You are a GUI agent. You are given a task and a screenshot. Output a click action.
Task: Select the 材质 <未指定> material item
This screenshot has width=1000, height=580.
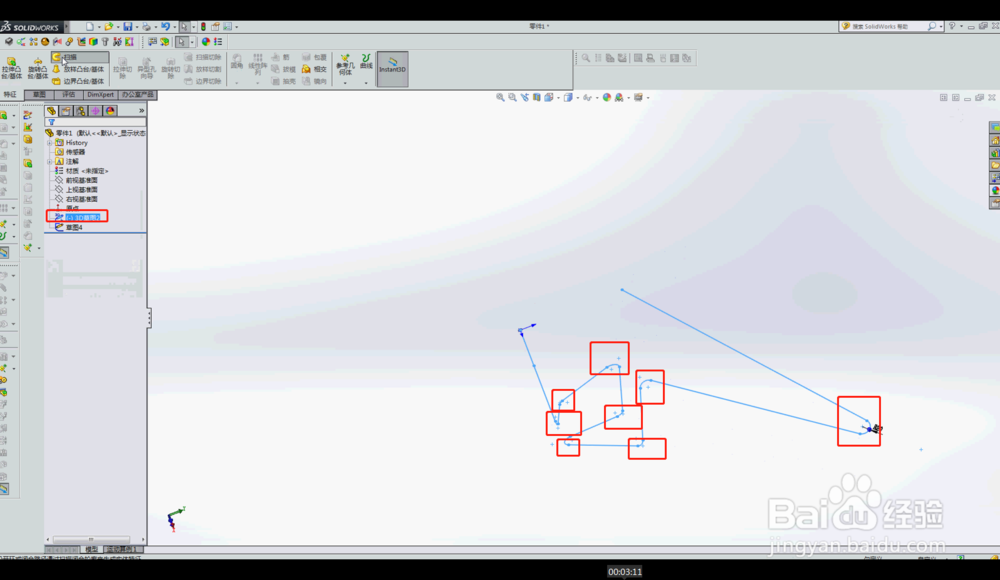82,171
